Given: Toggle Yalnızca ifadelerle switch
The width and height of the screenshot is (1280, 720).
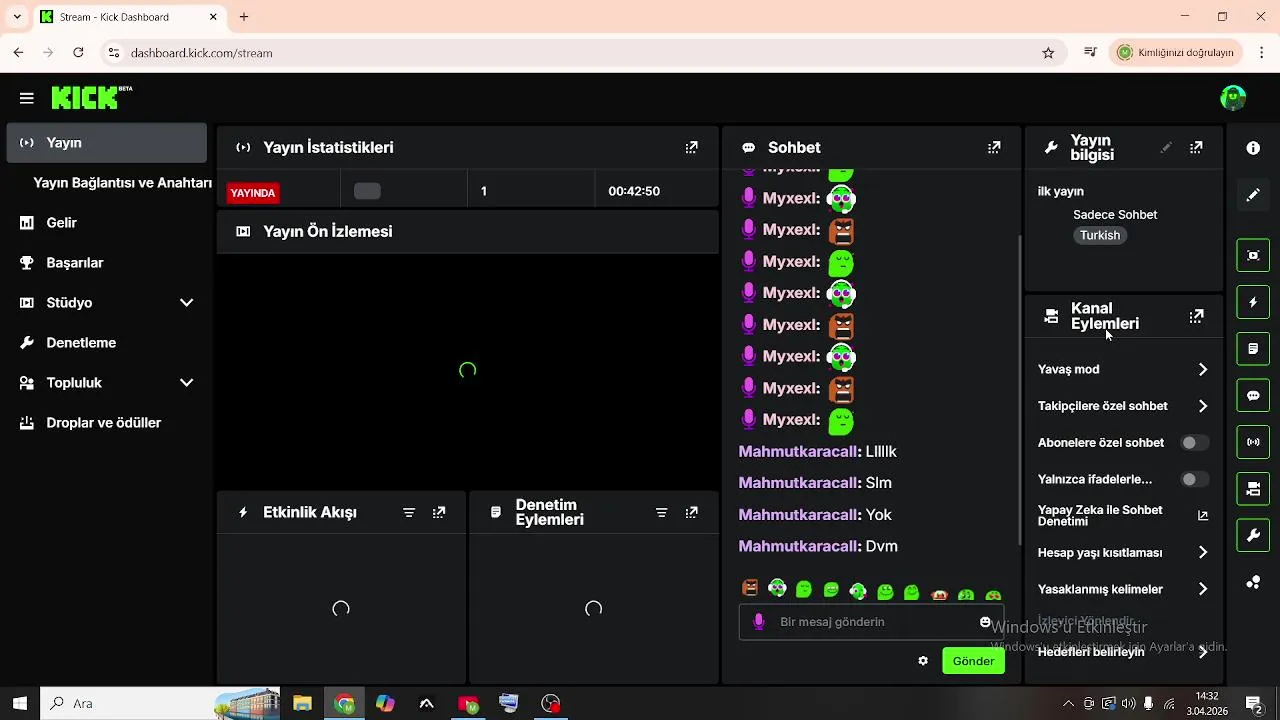Looking at the screenshot, I should 1193,480.
